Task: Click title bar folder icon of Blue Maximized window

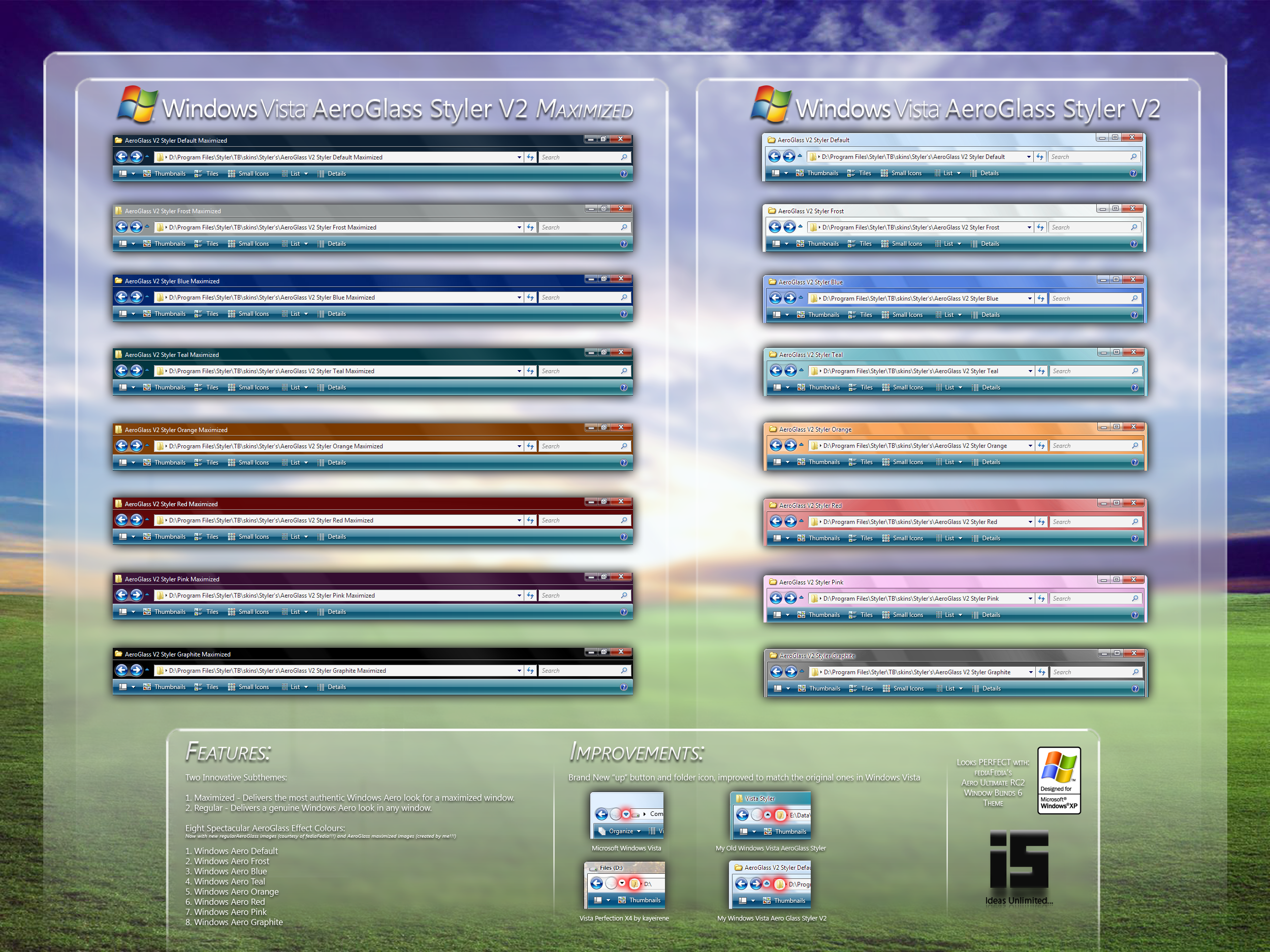Action: 118,281
